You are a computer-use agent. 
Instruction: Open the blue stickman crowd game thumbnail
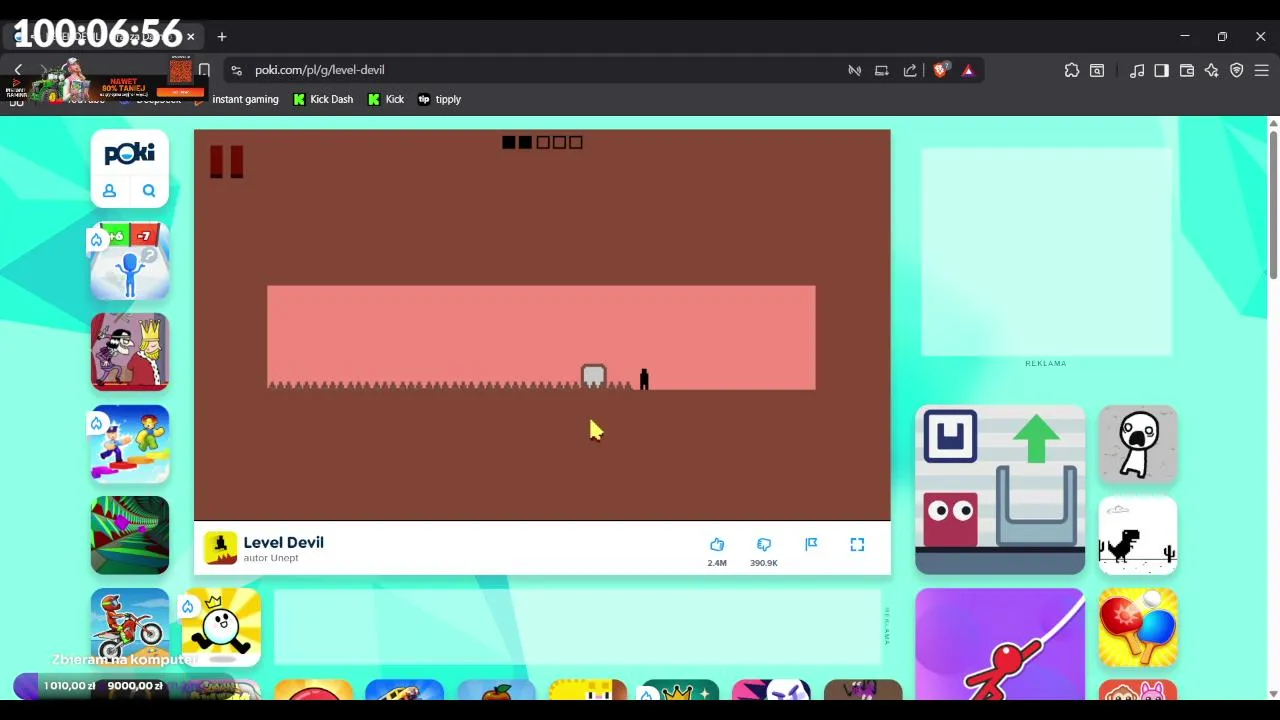[130, 261]
